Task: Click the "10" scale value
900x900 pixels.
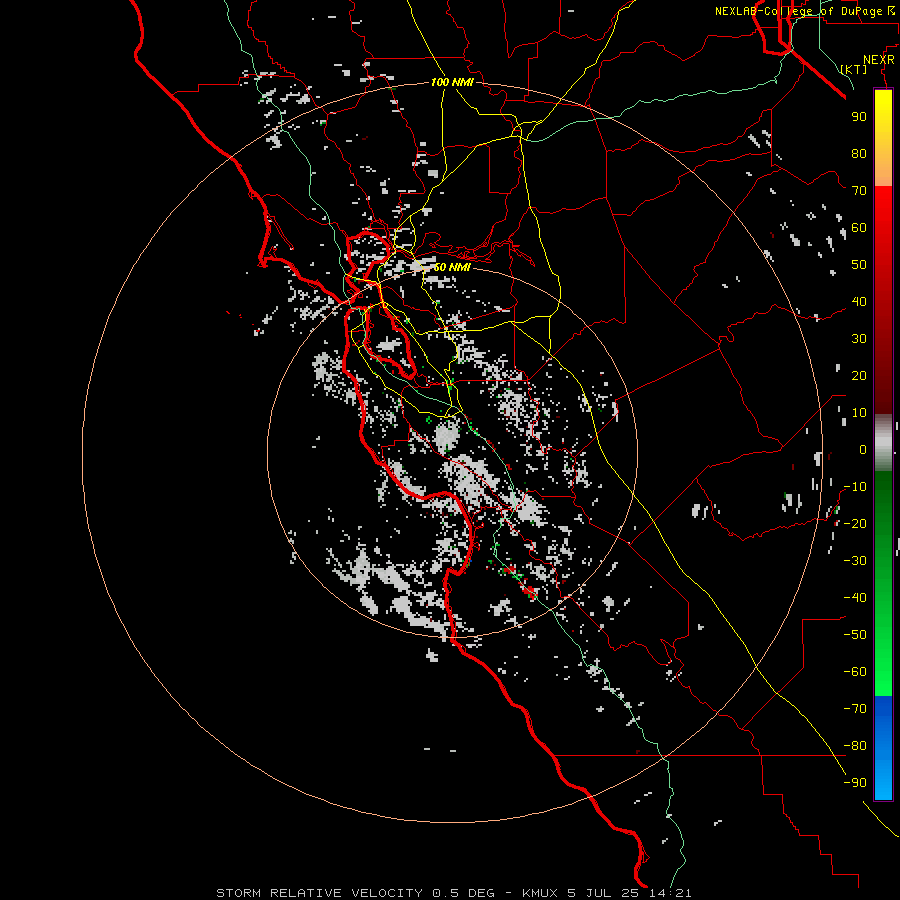Action: click(x=859, y=413)
